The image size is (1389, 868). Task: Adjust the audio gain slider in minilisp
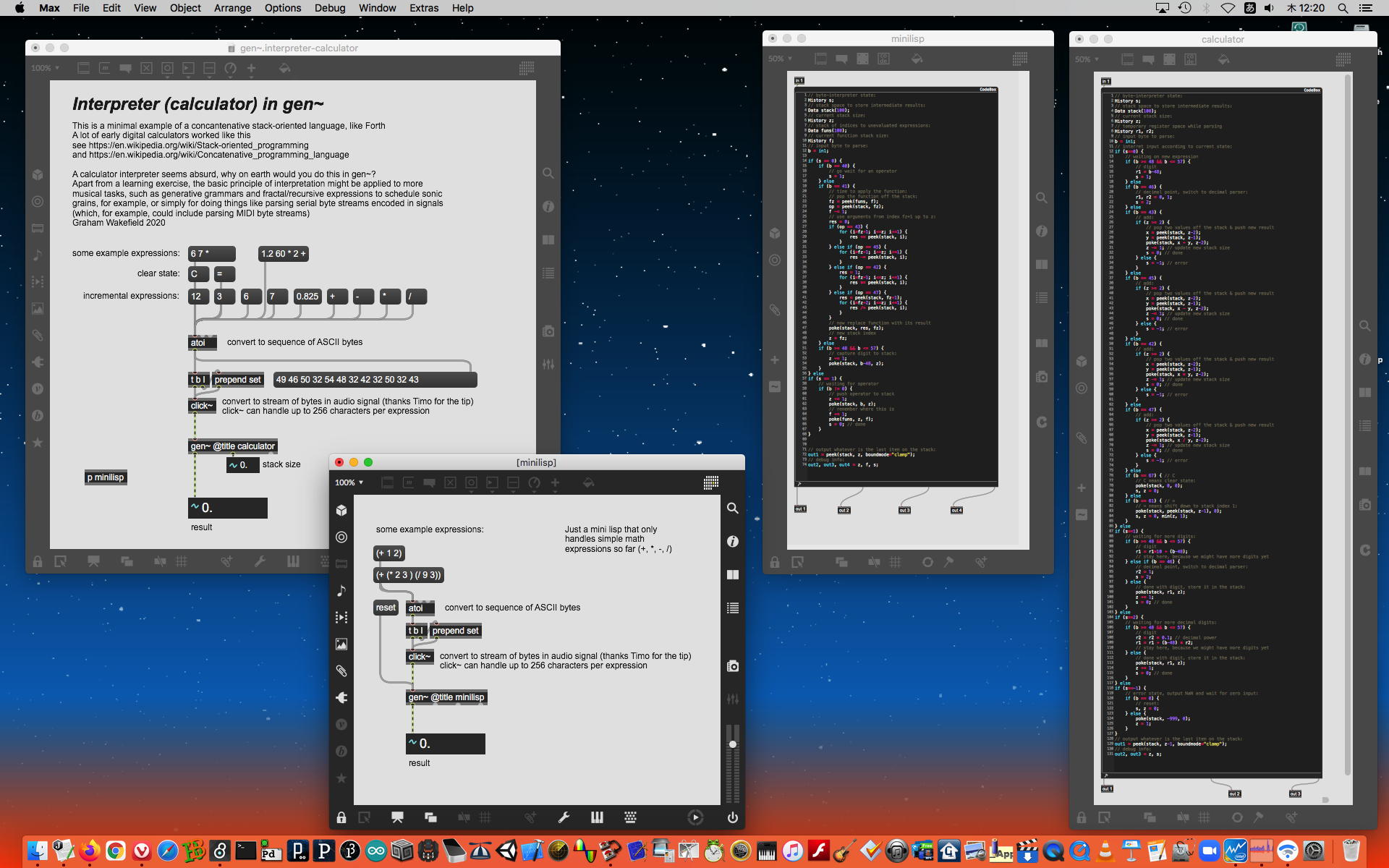pos(732,744)
